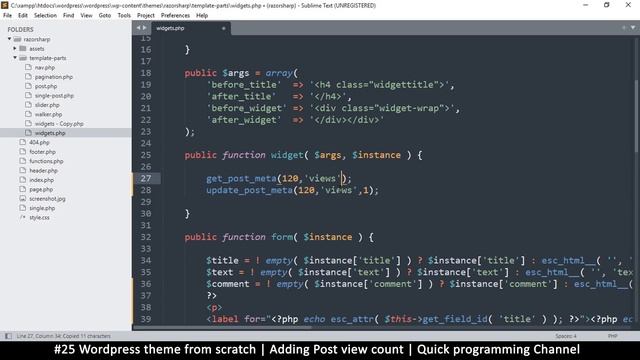Click line number 27 in gutter

[146, 178]
